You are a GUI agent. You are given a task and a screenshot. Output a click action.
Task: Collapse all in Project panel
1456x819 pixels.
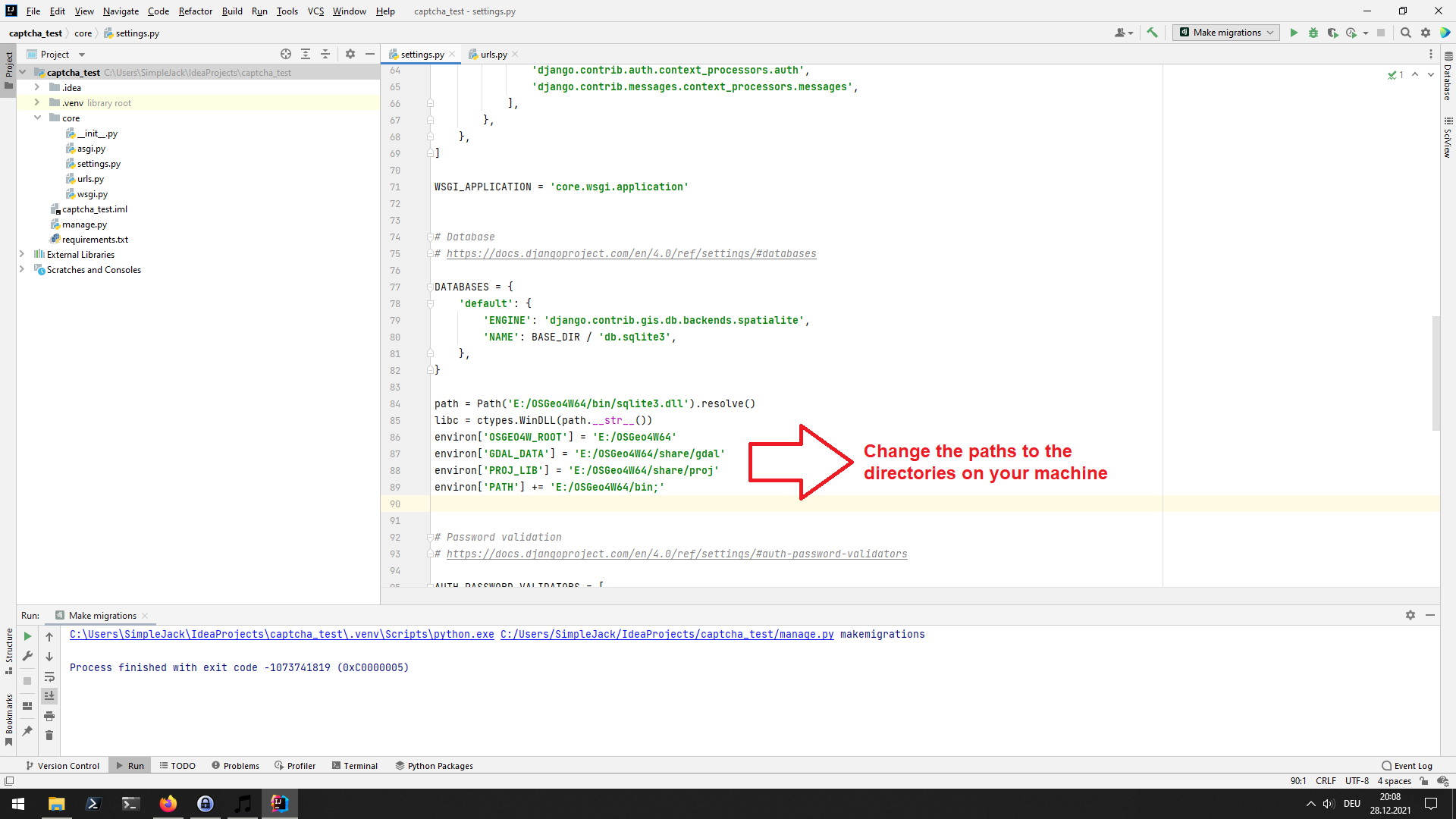point(325,54)
